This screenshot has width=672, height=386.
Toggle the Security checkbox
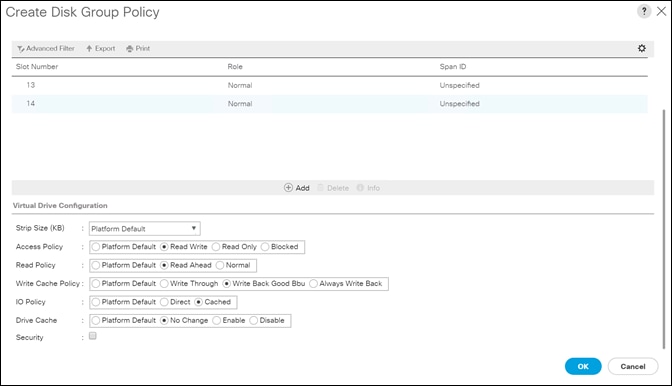[x=93, y=336]
